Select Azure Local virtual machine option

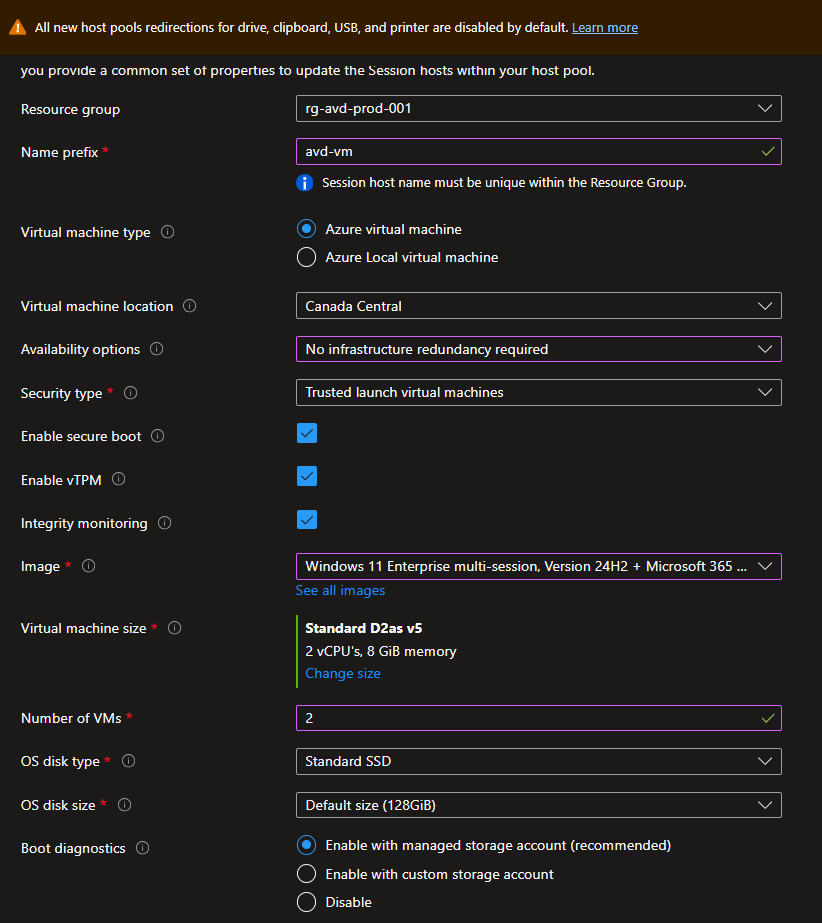(x=306, y=257)
